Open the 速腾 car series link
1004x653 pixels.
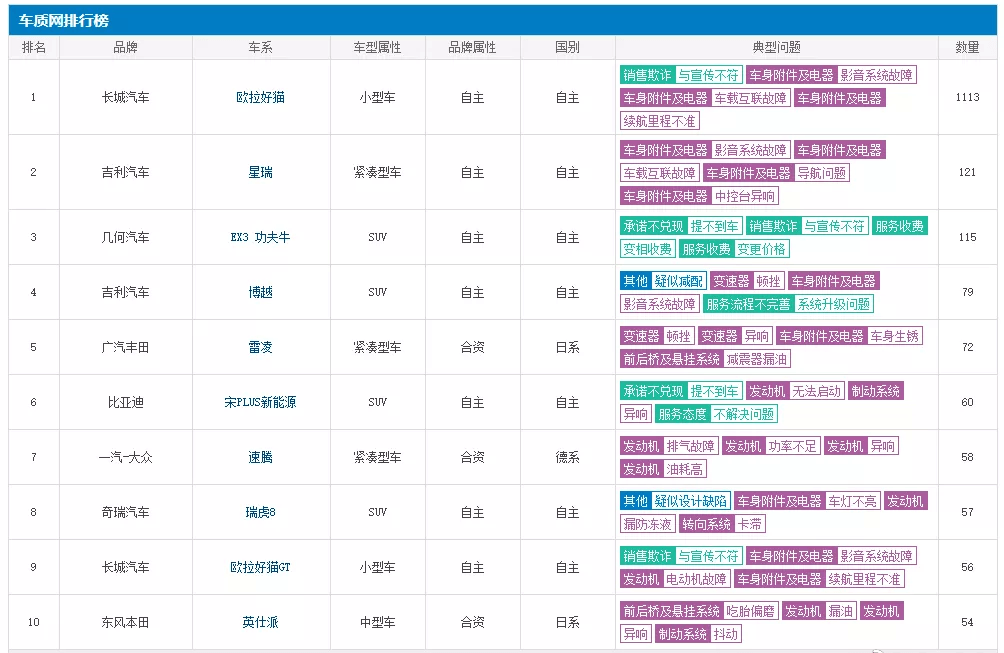260,457
